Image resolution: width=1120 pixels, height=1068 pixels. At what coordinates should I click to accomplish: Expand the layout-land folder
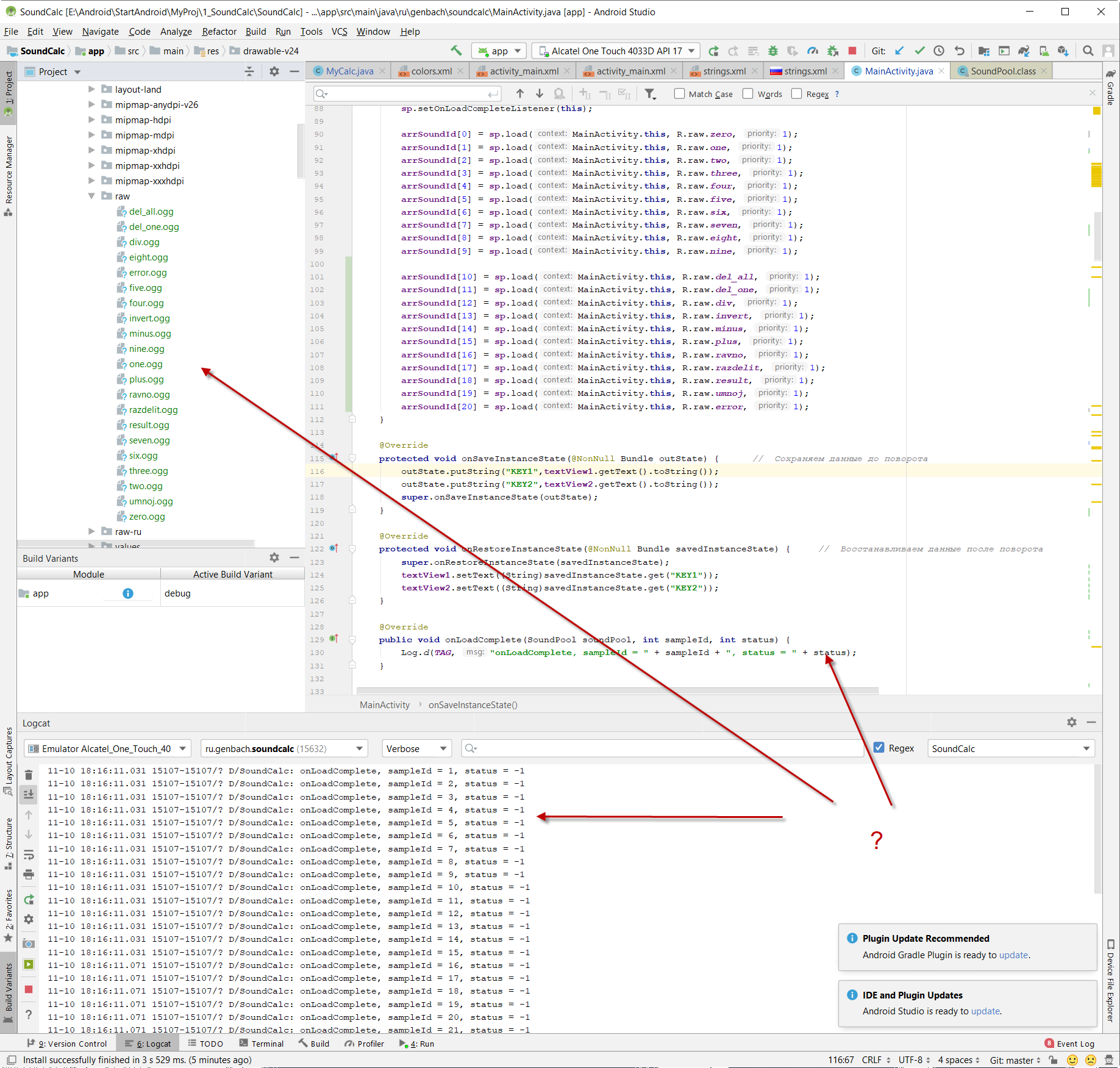(x=91, y=90)
